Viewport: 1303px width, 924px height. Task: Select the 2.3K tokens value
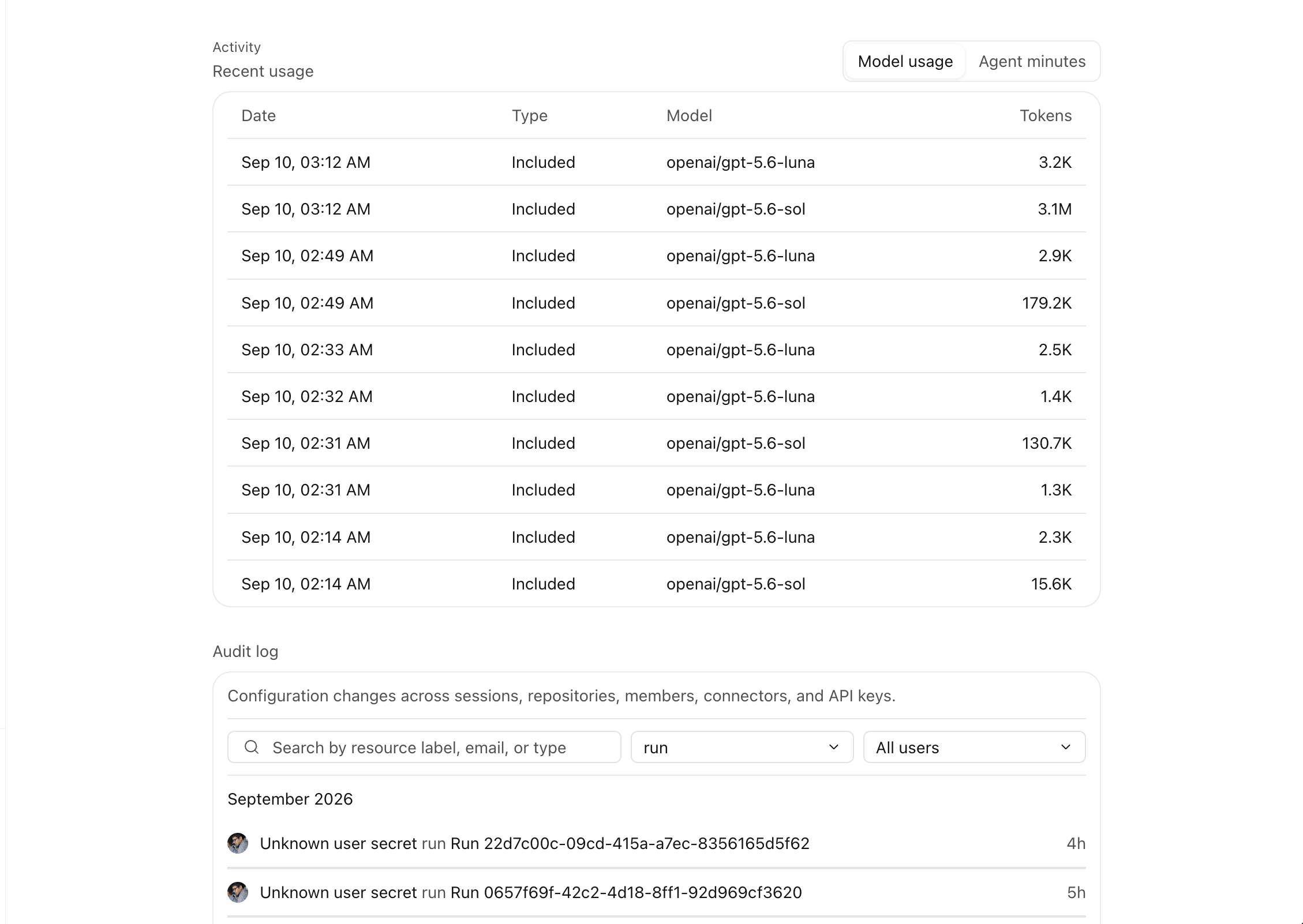[x=1055, y=537]
